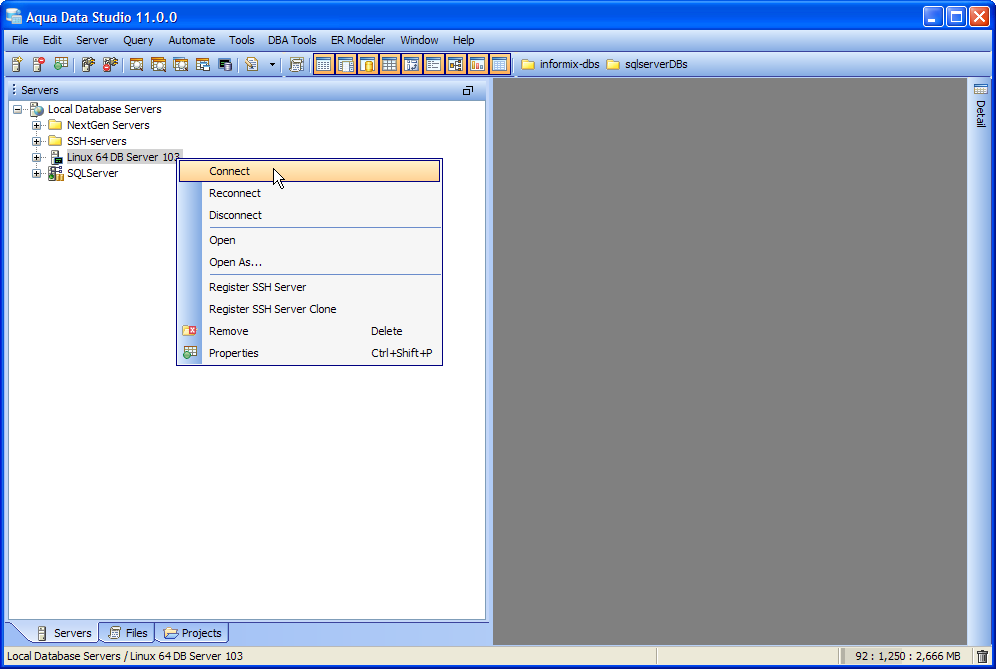Select Local Database Servers tree root
Image resolution: width=996 pixels, height=669 pixels.
pyautogui.click(x=104, y=109)
